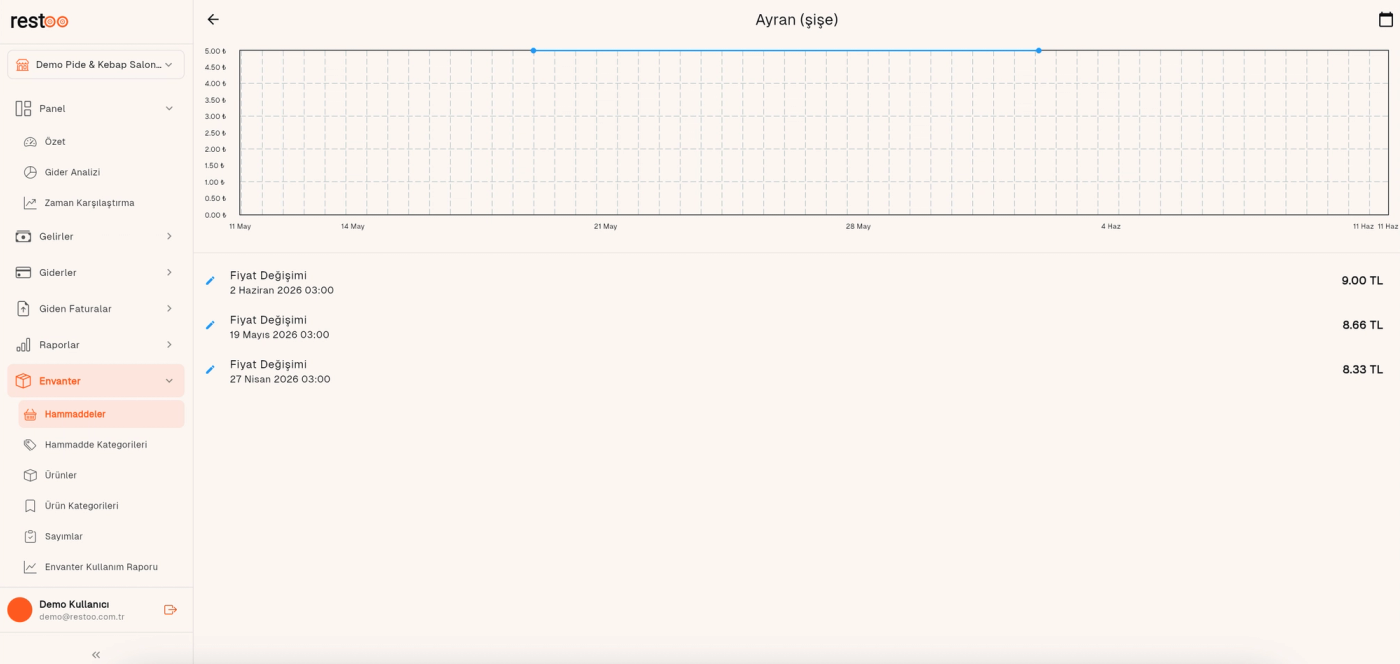Open the Özet menu item

101,142
